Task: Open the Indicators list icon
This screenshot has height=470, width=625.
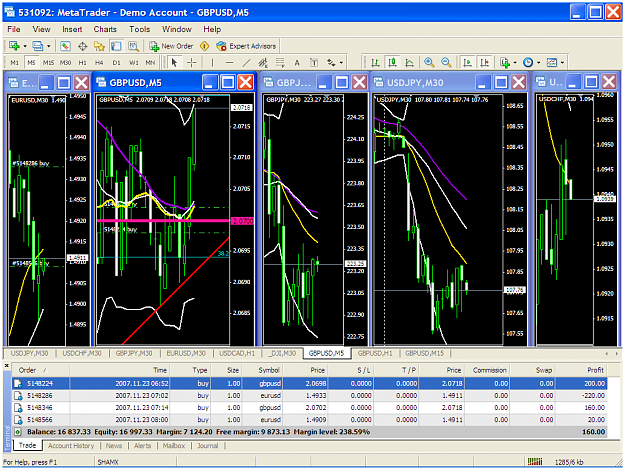Action: point(505,62)
